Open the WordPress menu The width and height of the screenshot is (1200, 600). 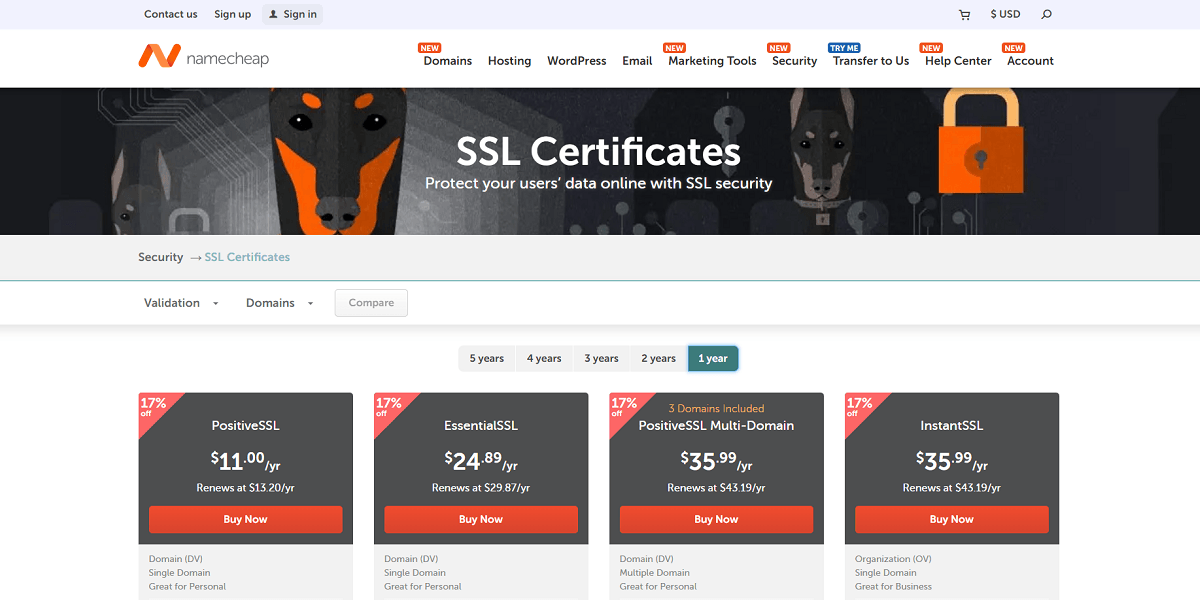(x=577, y=61)
